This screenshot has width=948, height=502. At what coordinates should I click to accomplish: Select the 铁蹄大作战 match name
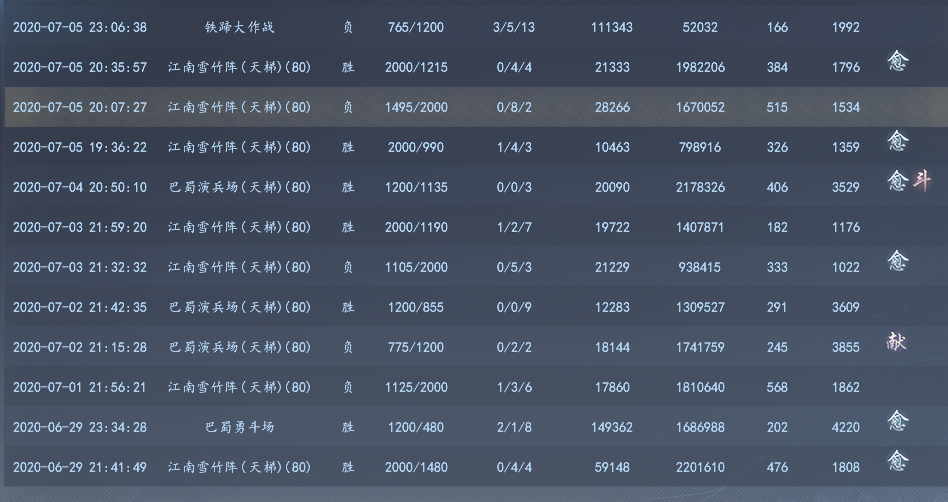pyautogui.click(x=239, y=27)
